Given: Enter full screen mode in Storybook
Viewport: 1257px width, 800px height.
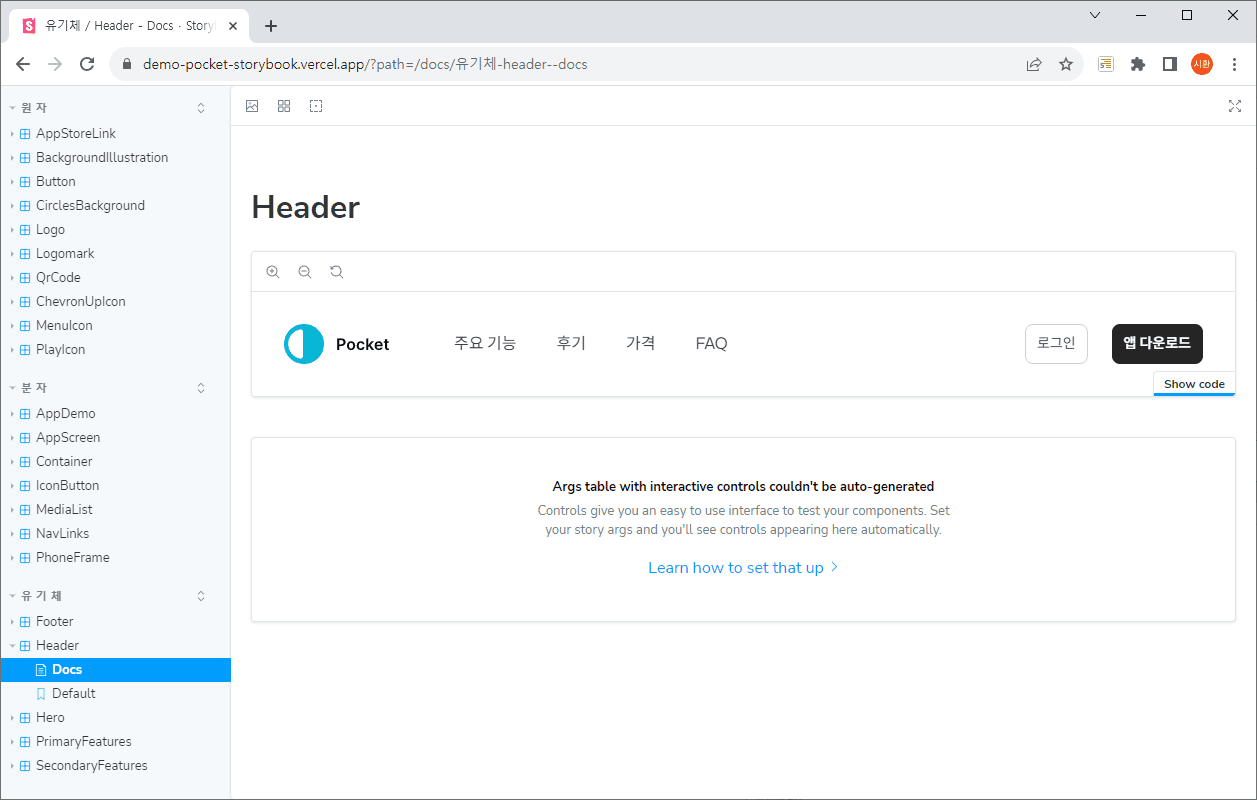Looking at the screenshot, I should coord(1234,106).
